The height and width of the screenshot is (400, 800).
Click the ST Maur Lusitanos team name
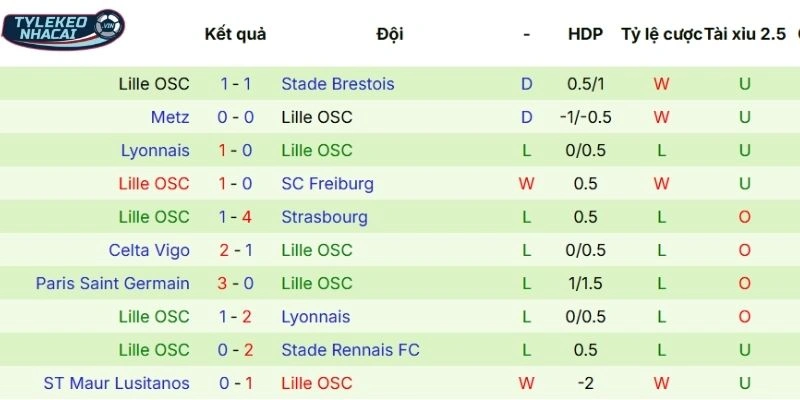(116, 383)
